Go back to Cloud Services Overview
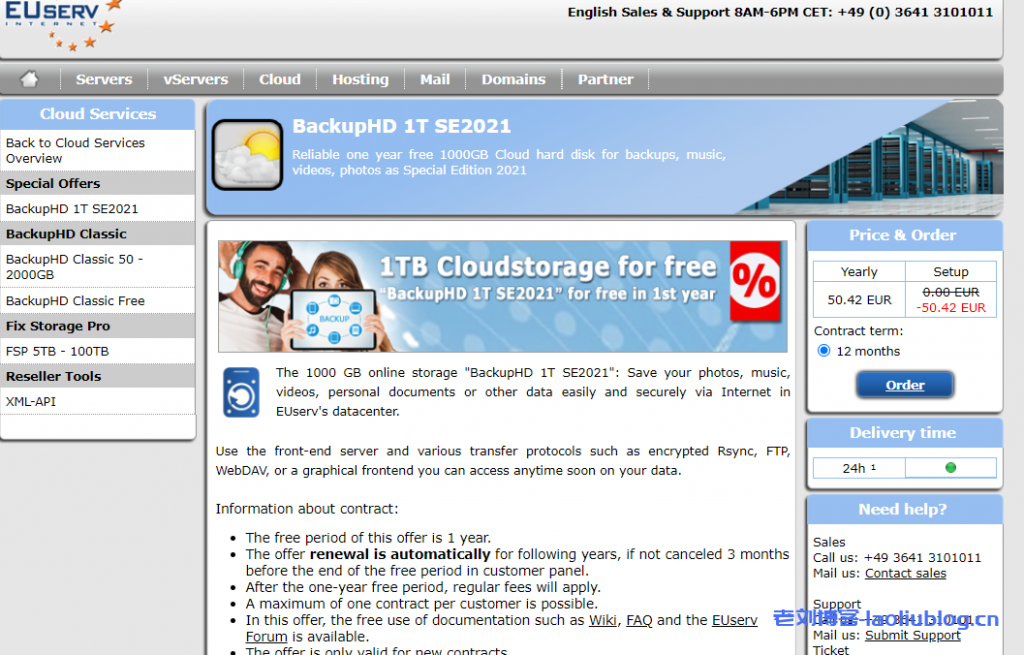The width and height of the screenshot is (1024, 655). (75, 150)
